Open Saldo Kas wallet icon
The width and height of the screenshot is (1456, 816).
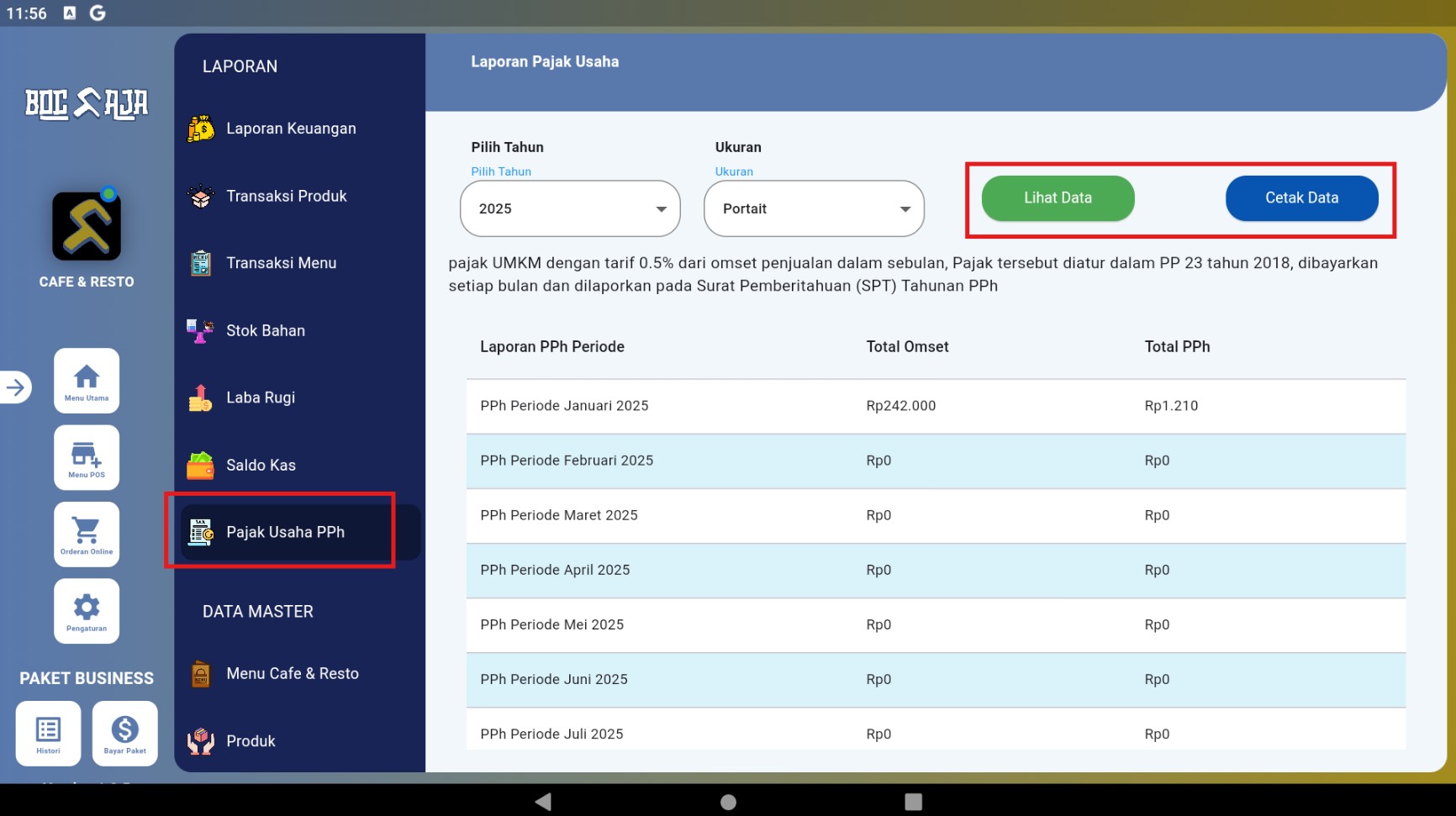pos(200,465)
